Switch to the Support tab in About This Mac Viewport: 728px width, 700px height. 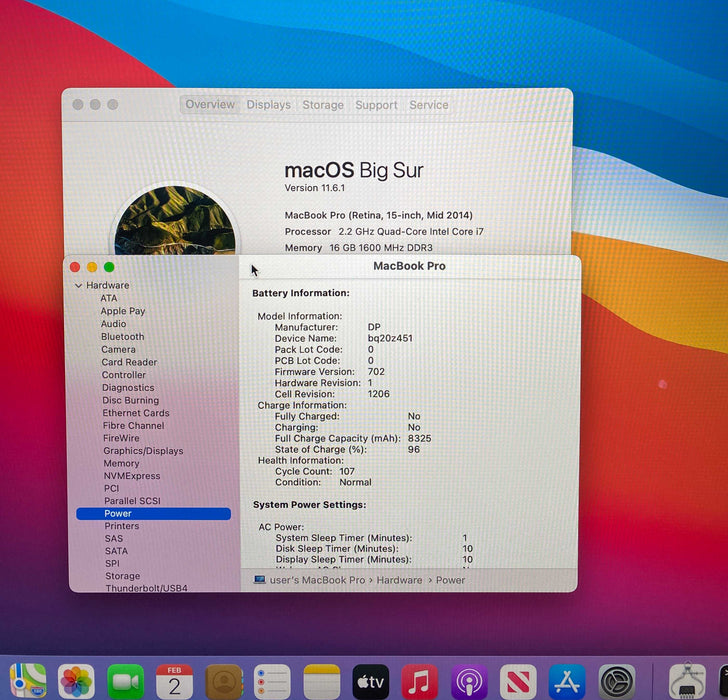click(377, 105)
